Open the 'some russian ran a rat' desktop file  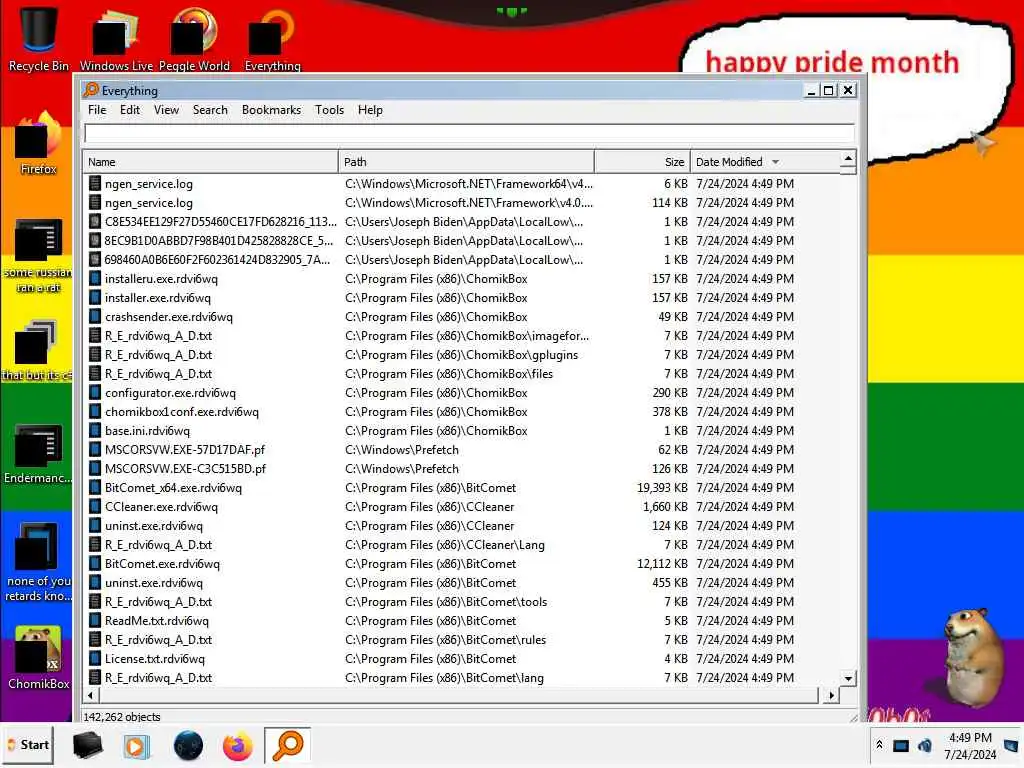click(38, 255)
